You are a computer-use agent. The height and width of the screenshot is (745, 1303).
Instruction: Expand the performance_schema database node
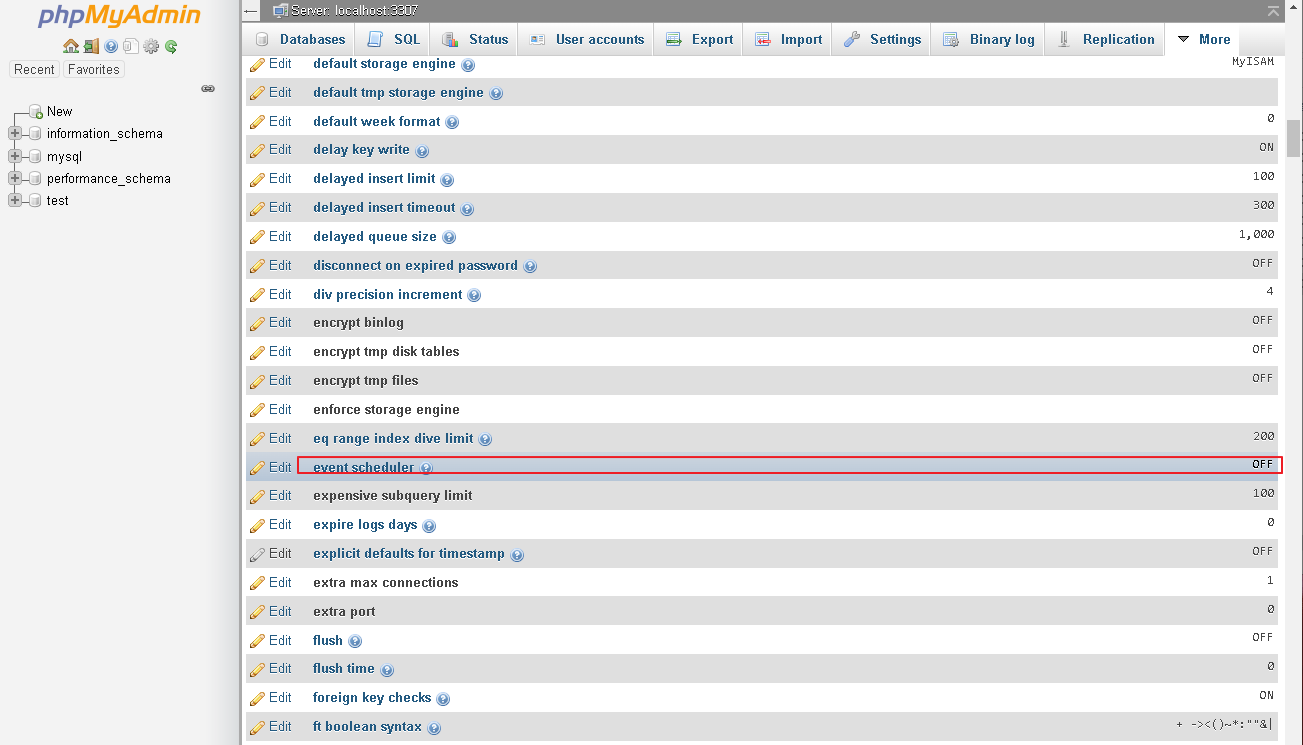[x=15, y=178]
